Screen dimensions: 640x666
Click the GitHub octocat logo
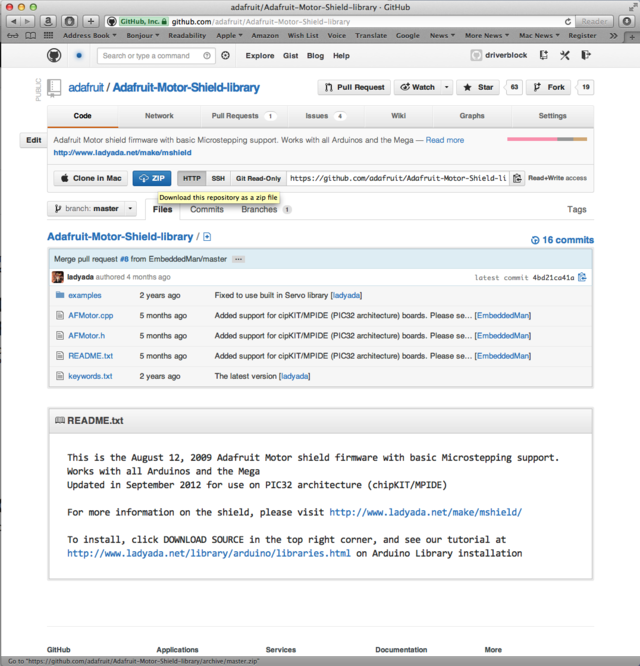point(54,55)
